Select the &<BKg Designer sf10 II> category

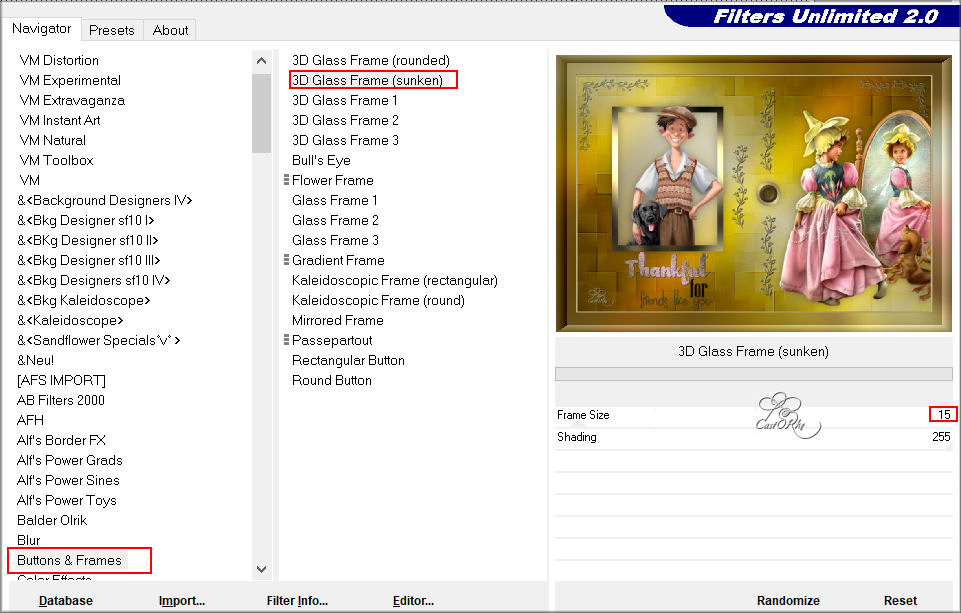click(88, 240)
